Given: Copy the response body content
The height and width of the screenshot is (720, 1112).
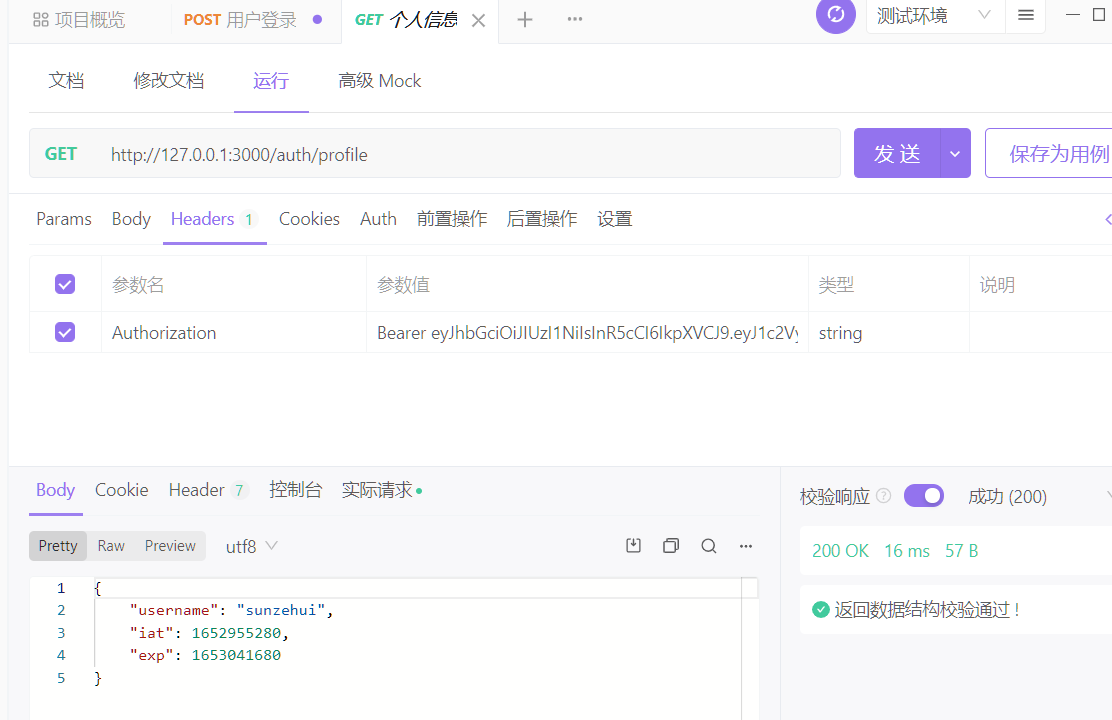Looking at the screenshot, I should tap(671, 545).
